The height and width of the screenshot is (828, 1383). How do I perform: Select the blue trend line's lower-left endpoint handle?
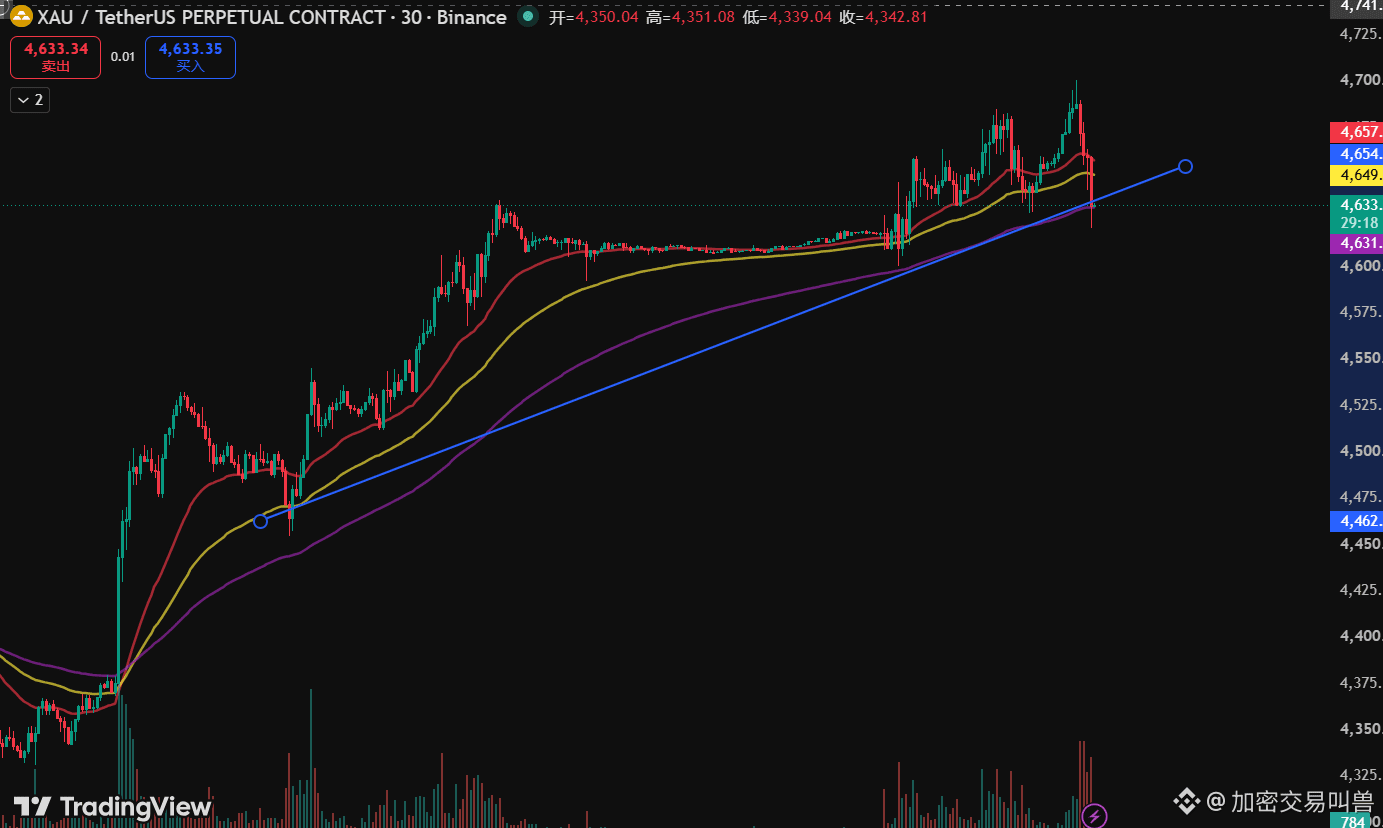[x=261, y=521]
